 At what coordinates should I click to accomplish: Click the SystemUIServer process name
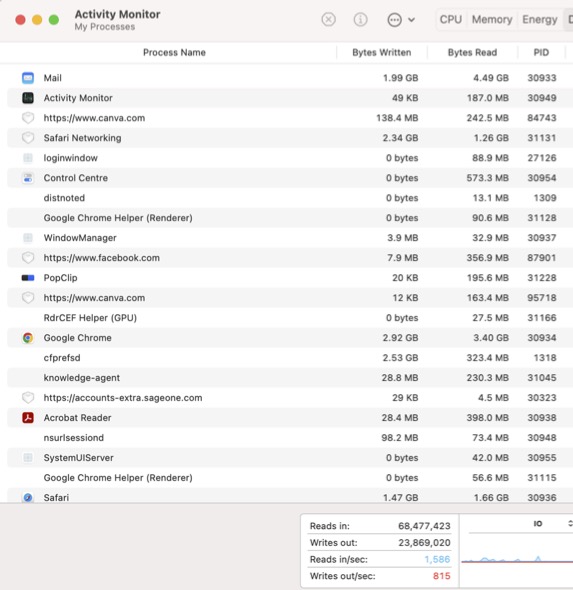(79, 458)
